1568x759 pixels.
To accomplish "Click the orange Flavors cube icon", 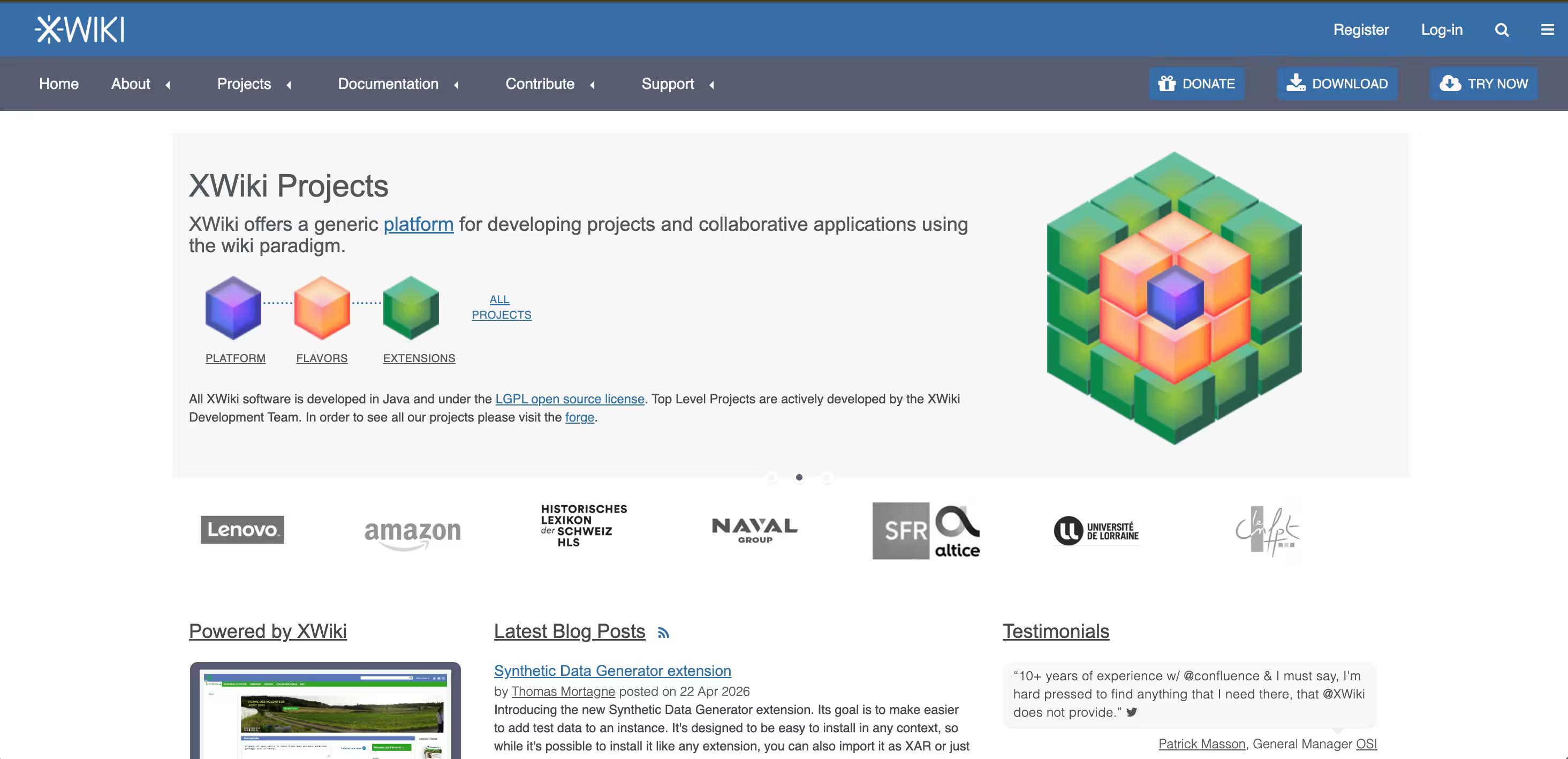I will tap(322, 307).
